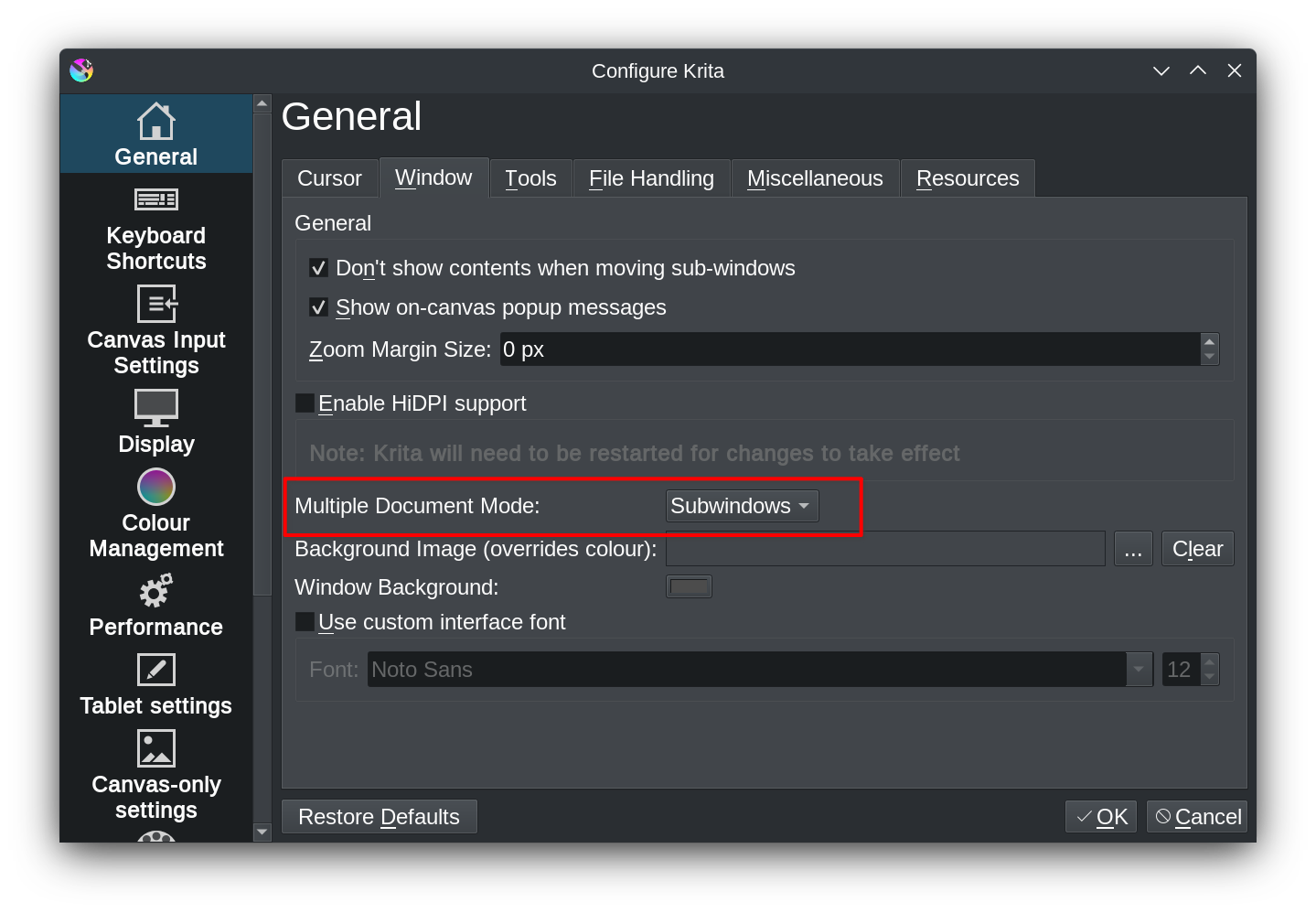Open Performance settings gears icon
Viewport: 1316px width, 913px height.
155,591
